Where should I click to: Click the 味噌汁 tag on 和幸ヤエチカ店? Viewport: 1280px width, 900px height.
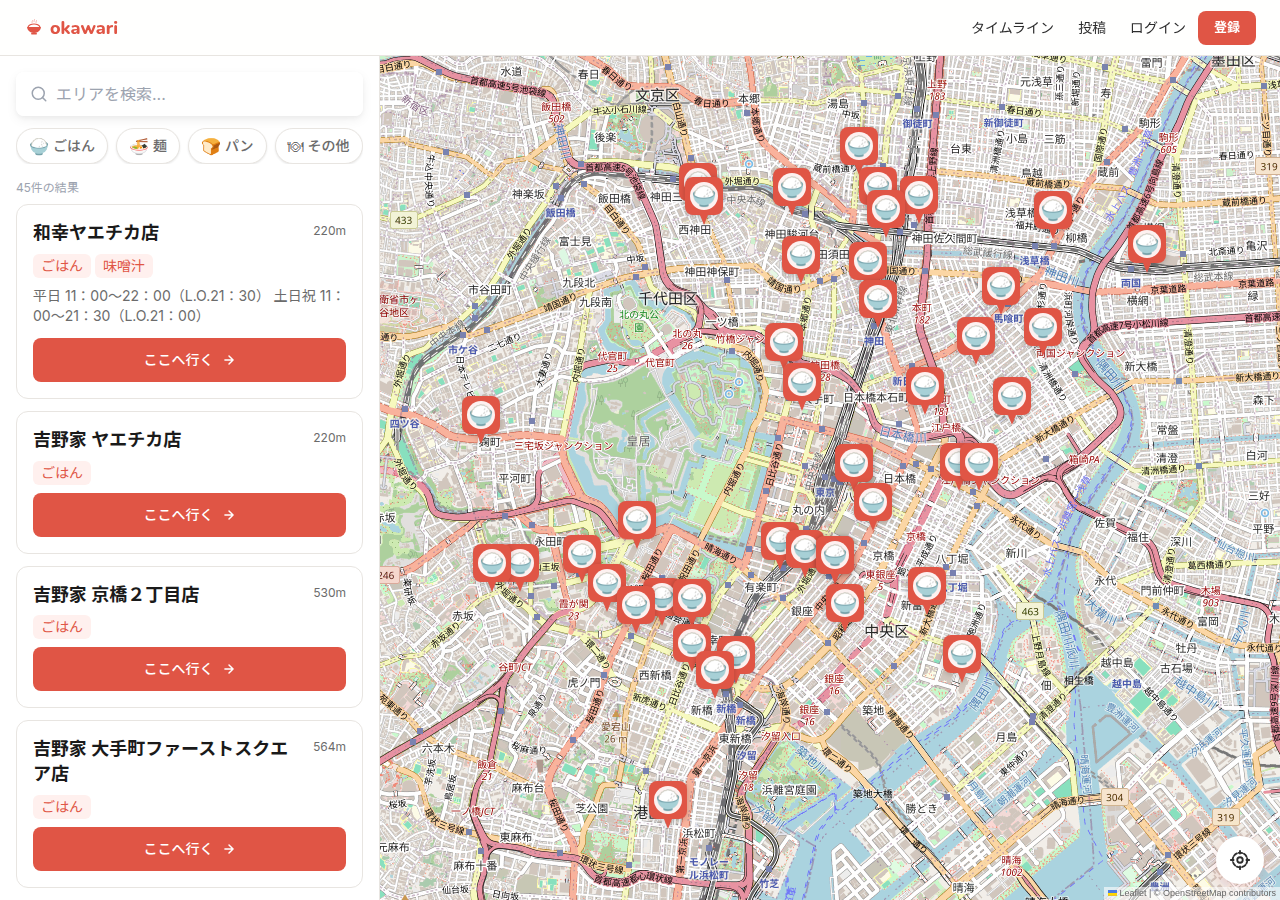pyautogui.click(x=124, y=266)
